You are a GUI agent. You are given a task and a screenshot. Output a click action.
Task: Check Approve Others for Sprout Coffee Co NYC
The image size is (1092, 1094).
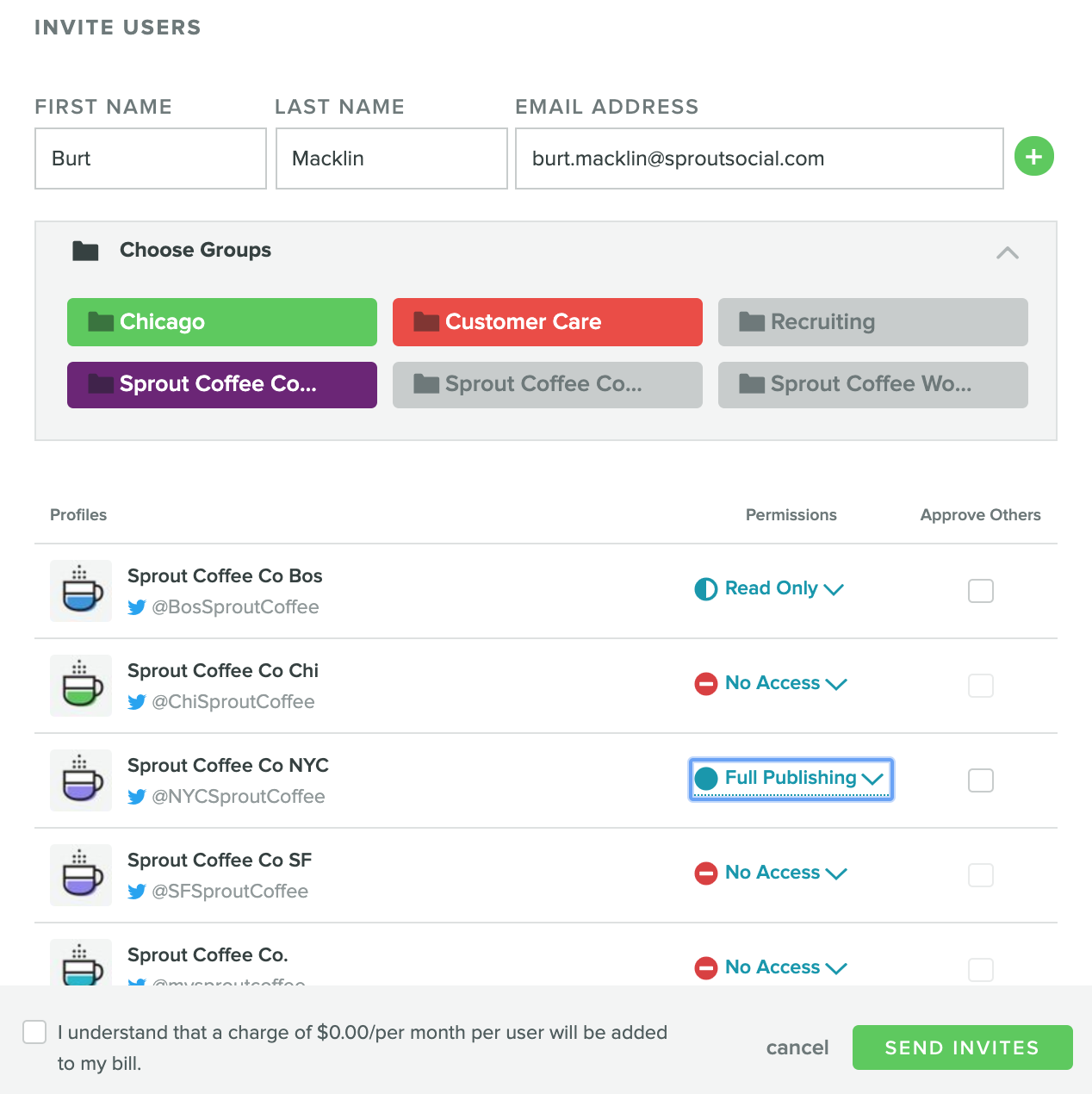(981, 780)
